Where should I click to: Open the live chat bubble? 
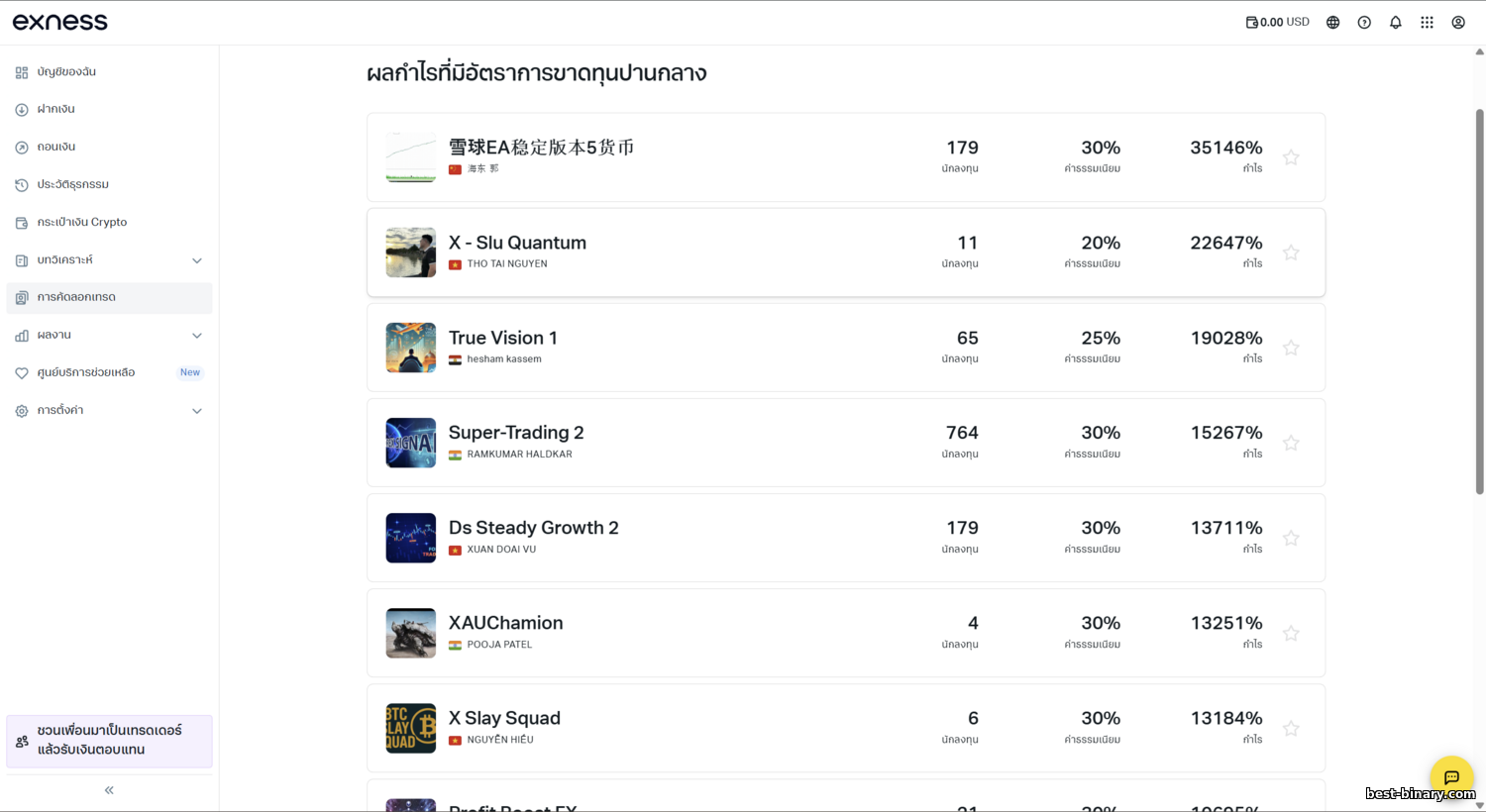pos(1451,776)
